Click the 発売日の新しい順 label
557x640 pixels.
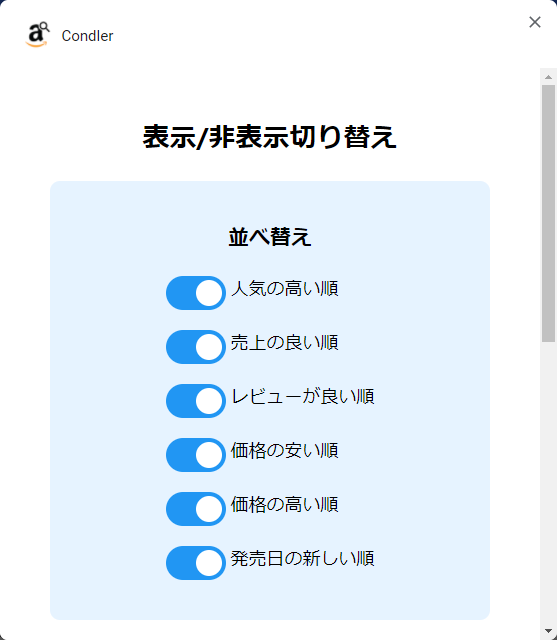302,558
